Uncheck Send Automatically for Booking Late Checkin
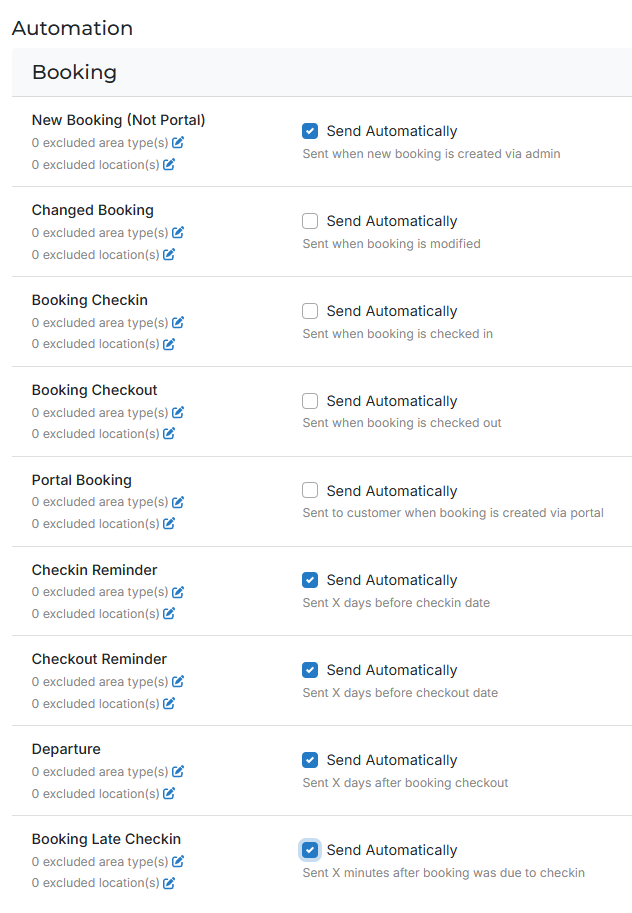The height and width of the screenshot is (913, 632). click(x=310, y=850)
